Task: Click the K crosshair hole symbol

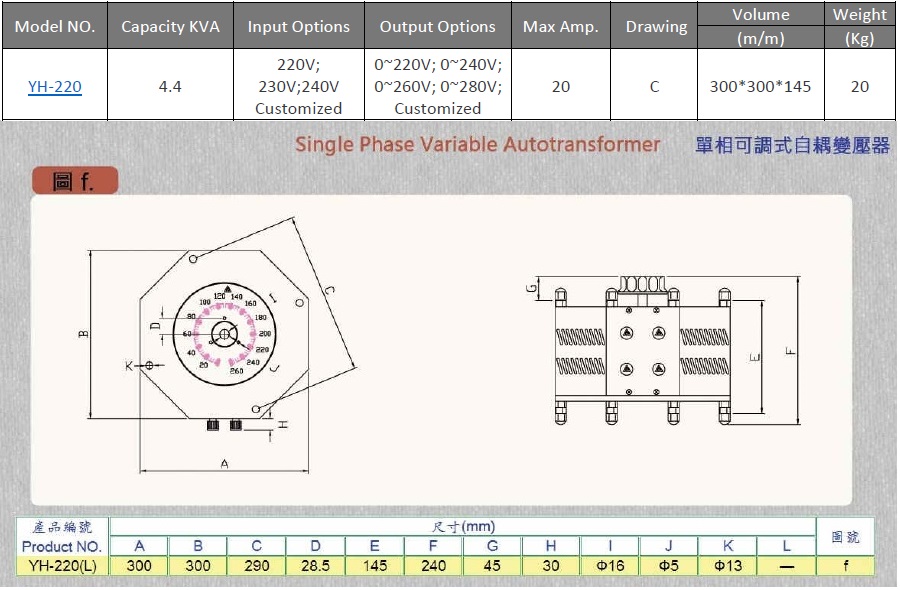Action: pyautogui.click(x=149, y=366)
